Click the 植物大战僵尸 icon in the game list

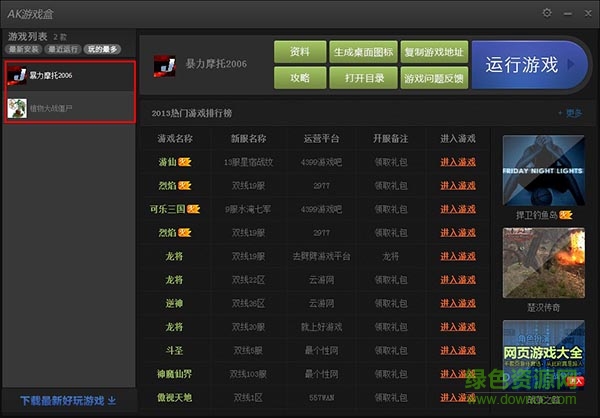(x=17, y=108)
